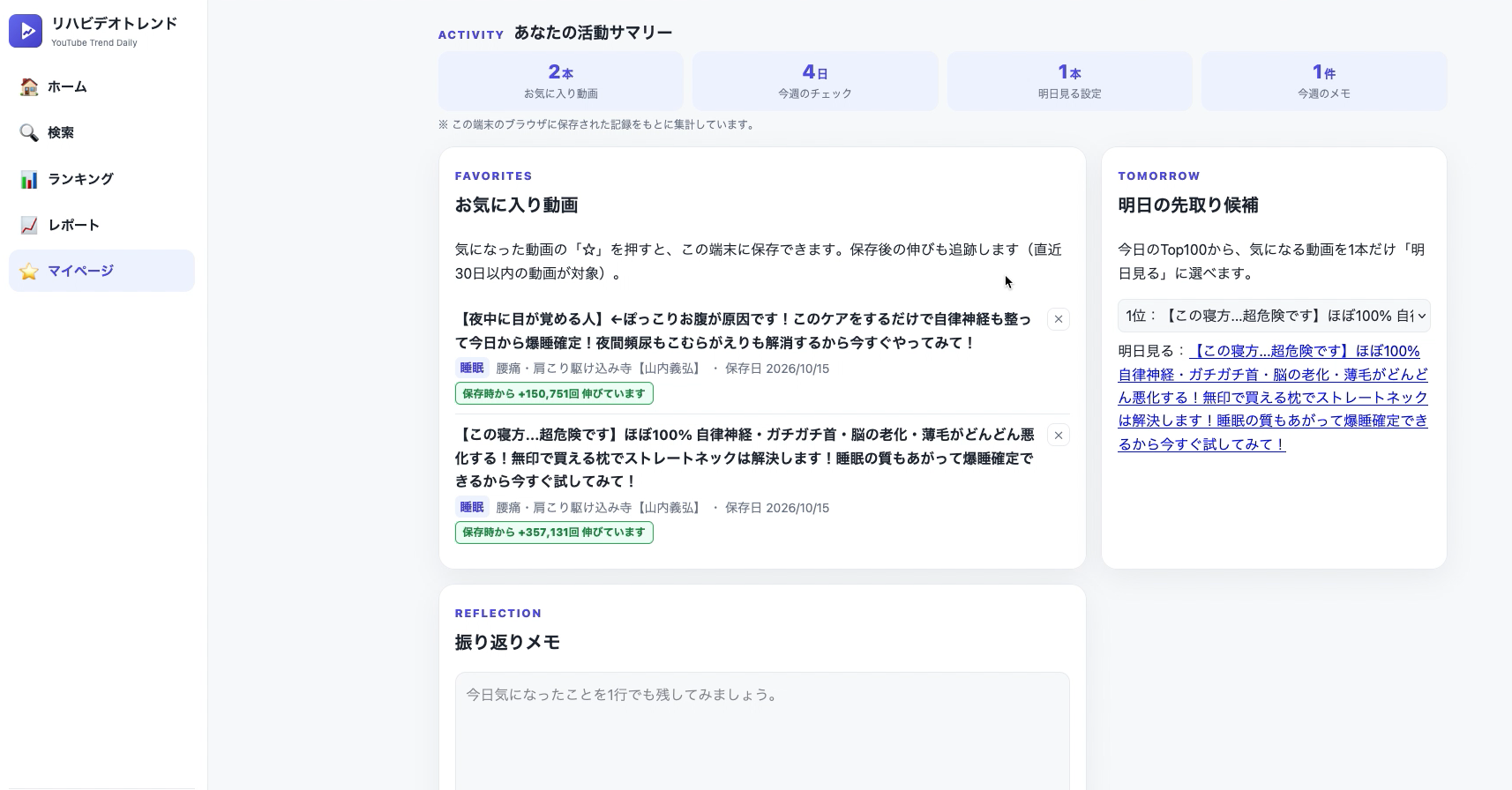Click the bar chart icon beside ランキング

coord(29,179)
